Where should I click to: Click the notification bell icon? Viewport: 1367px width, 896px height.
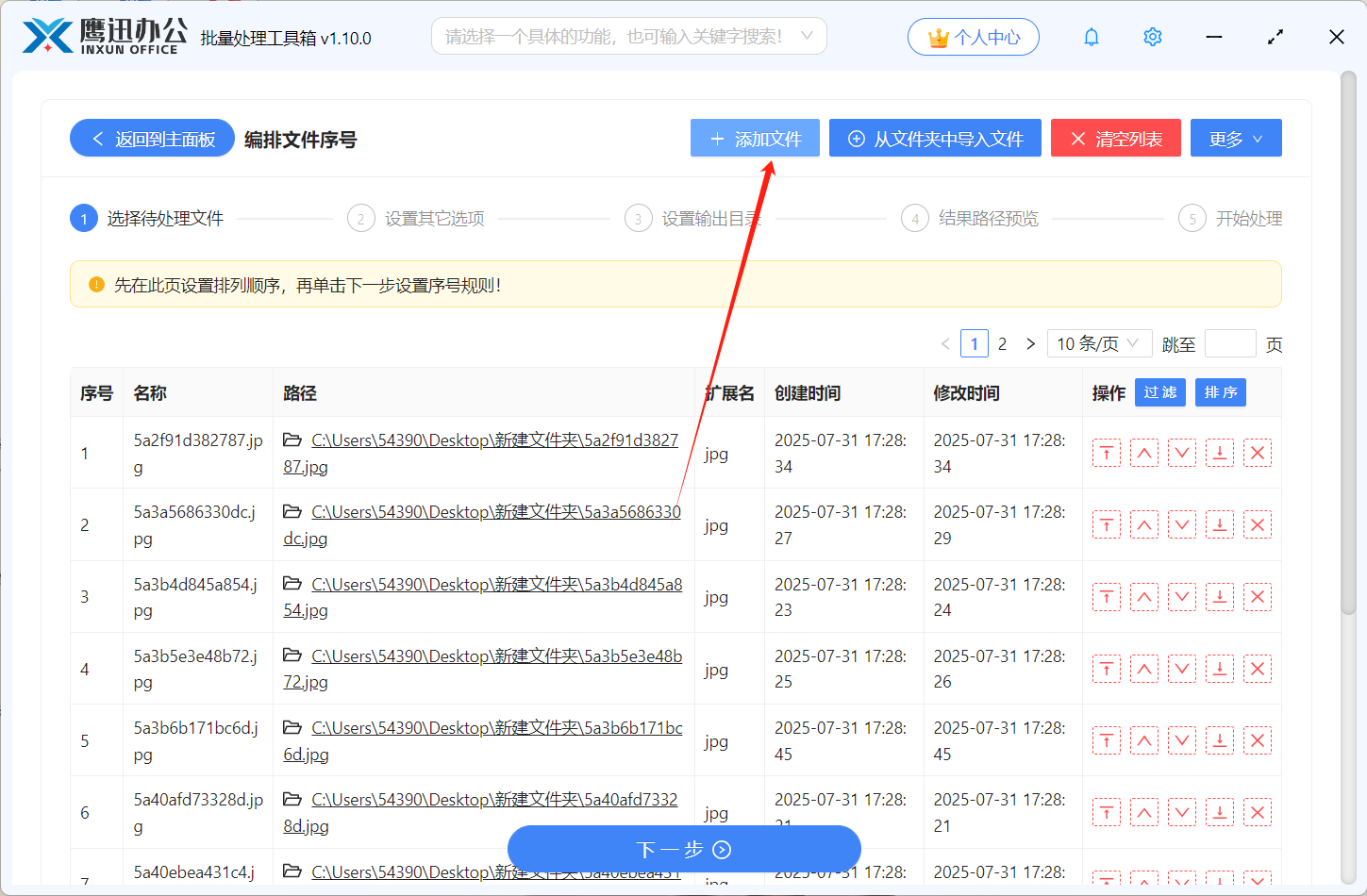coord(1092,37)
